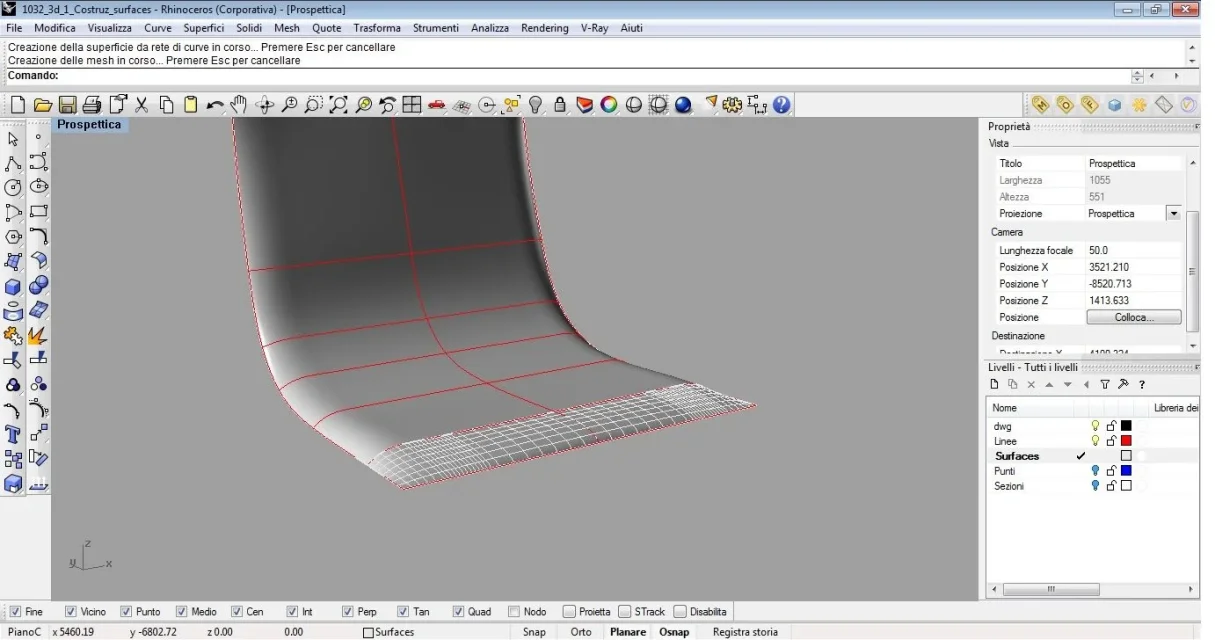Toggle the Medio osnap checkbox

[182, 611]
